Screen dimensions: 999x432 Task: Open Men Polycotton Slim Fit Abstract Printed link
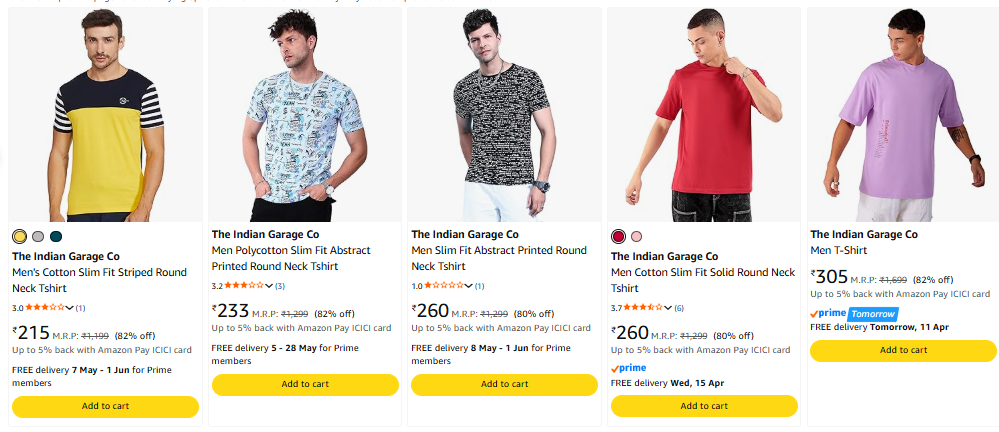[x=291, y=258]
